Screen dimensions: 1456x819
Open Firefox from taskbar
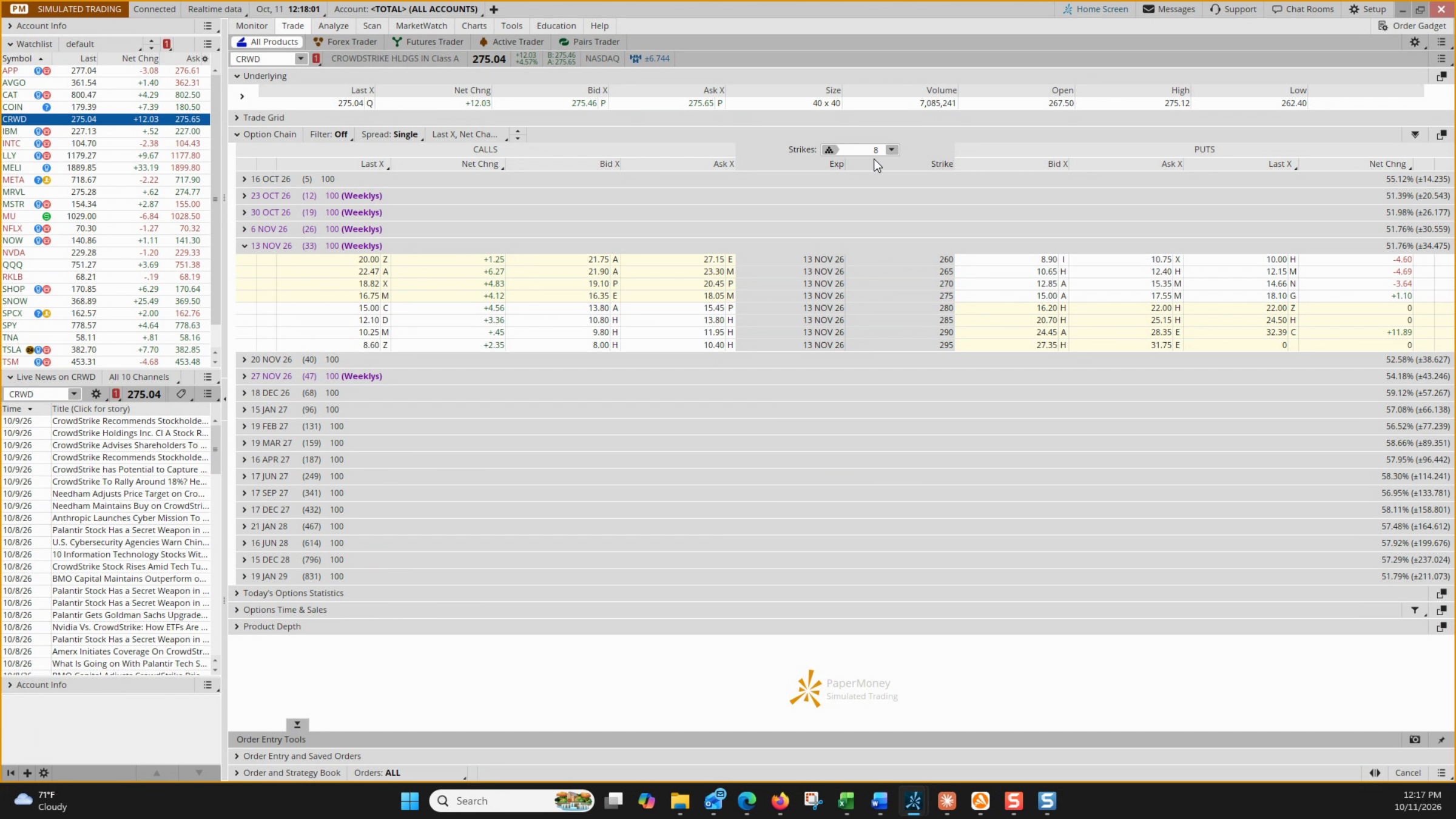pyautogui.click(x=780, y=801)
